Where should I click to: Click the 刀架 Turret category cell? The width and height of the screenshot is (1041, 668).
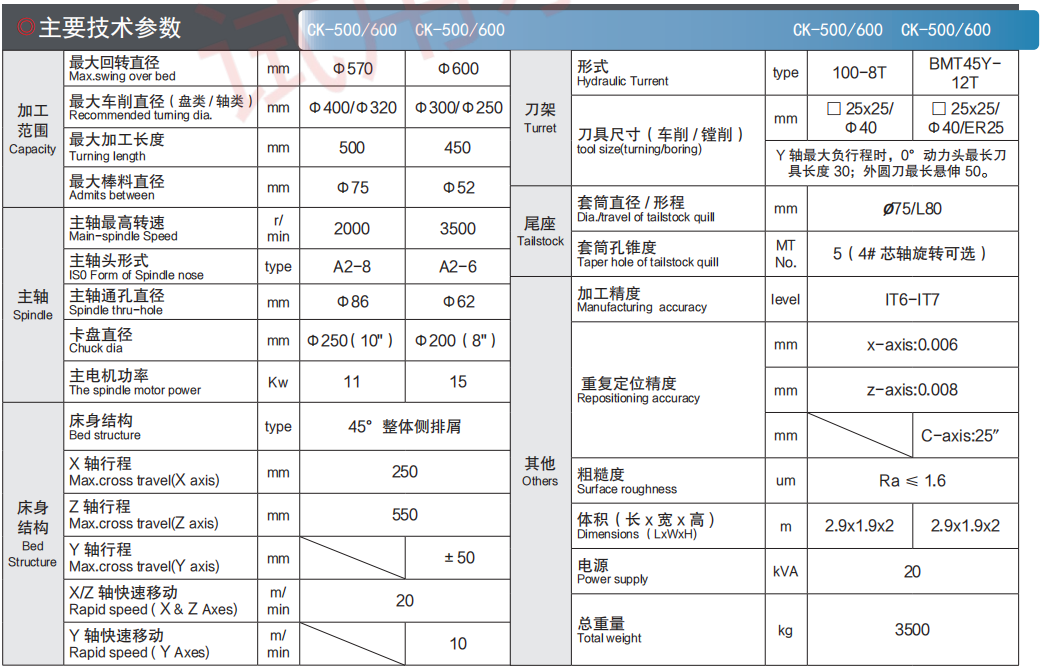tap(540, 118)
